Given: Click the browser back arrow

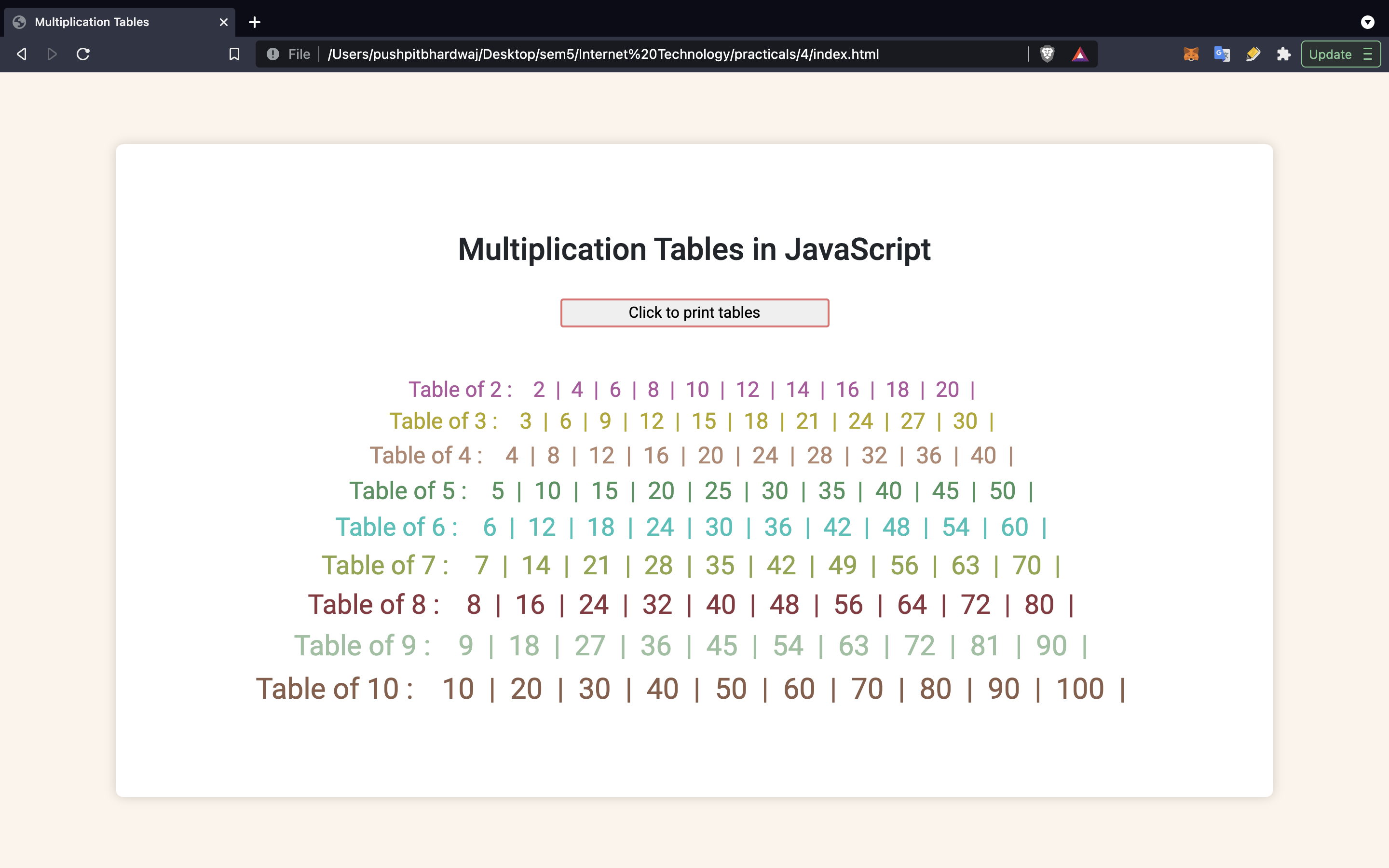Looking at the screenshot, I should click(22, 54).
